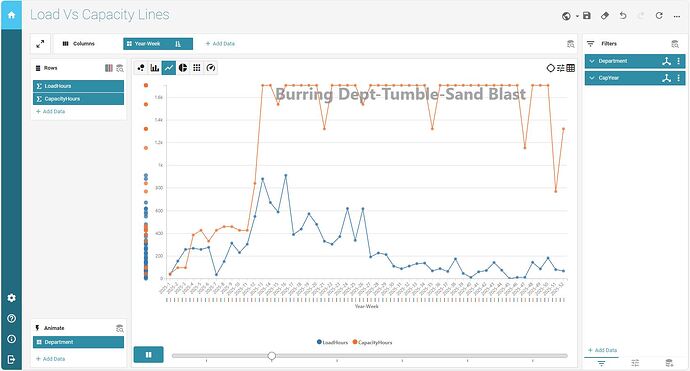This screenshot has height=371, width=690.
Task: Toggle fullscreen expand arrows button
Action: tap(40, 44)
